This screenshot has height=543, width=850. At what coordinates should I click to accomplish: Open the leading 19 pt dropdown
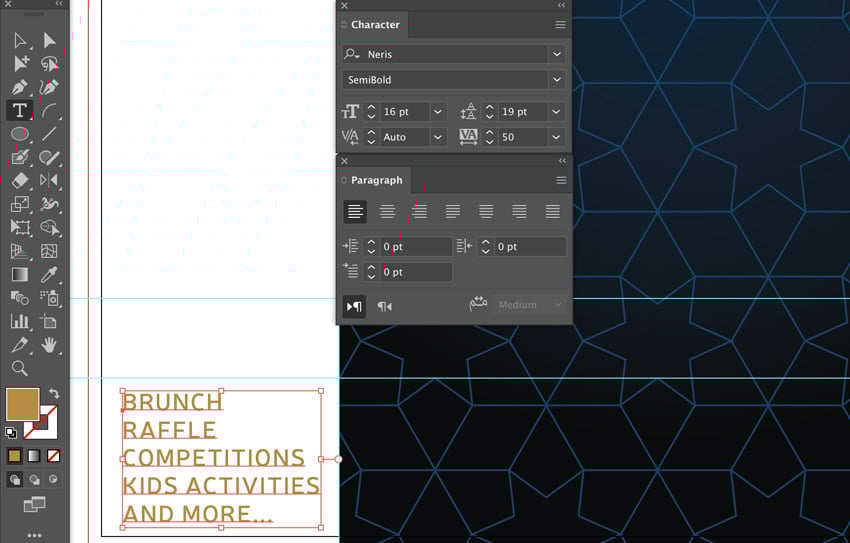point(556,112)
